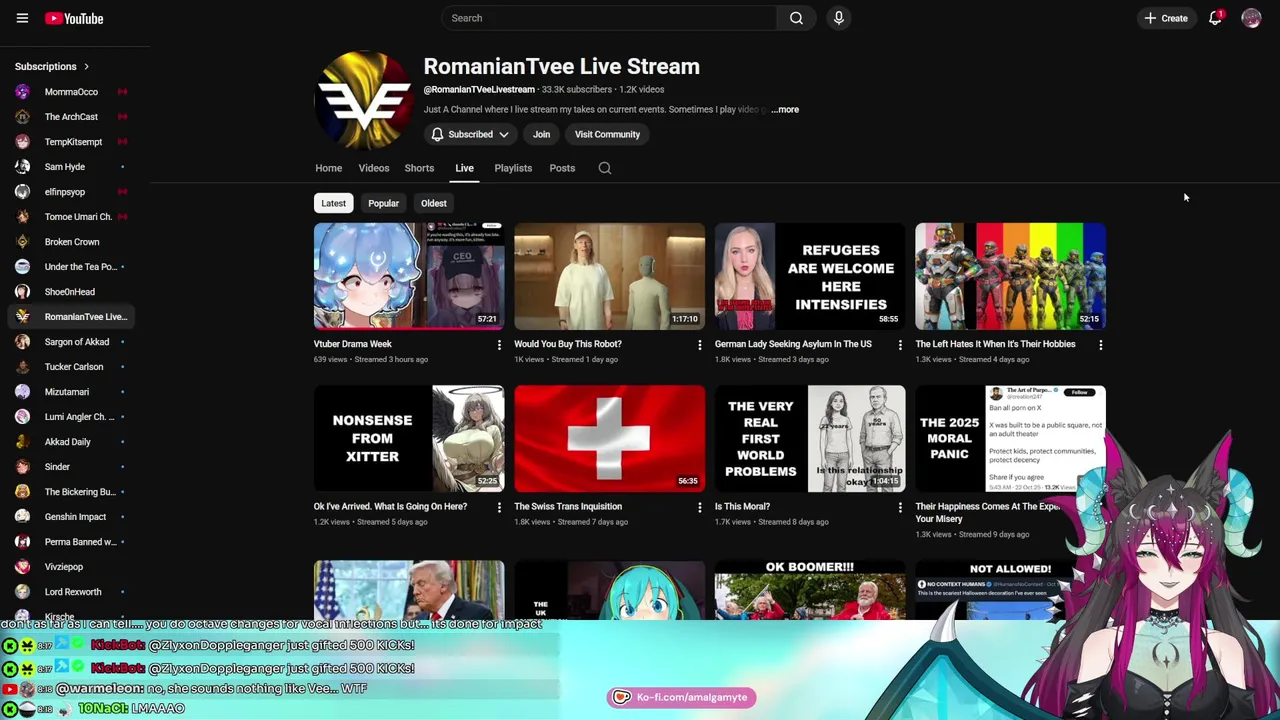Image resolution: width=1280 pixels, height=720 pixels.
Task: Open options for Is This Moral?
Action: (899, 507)
